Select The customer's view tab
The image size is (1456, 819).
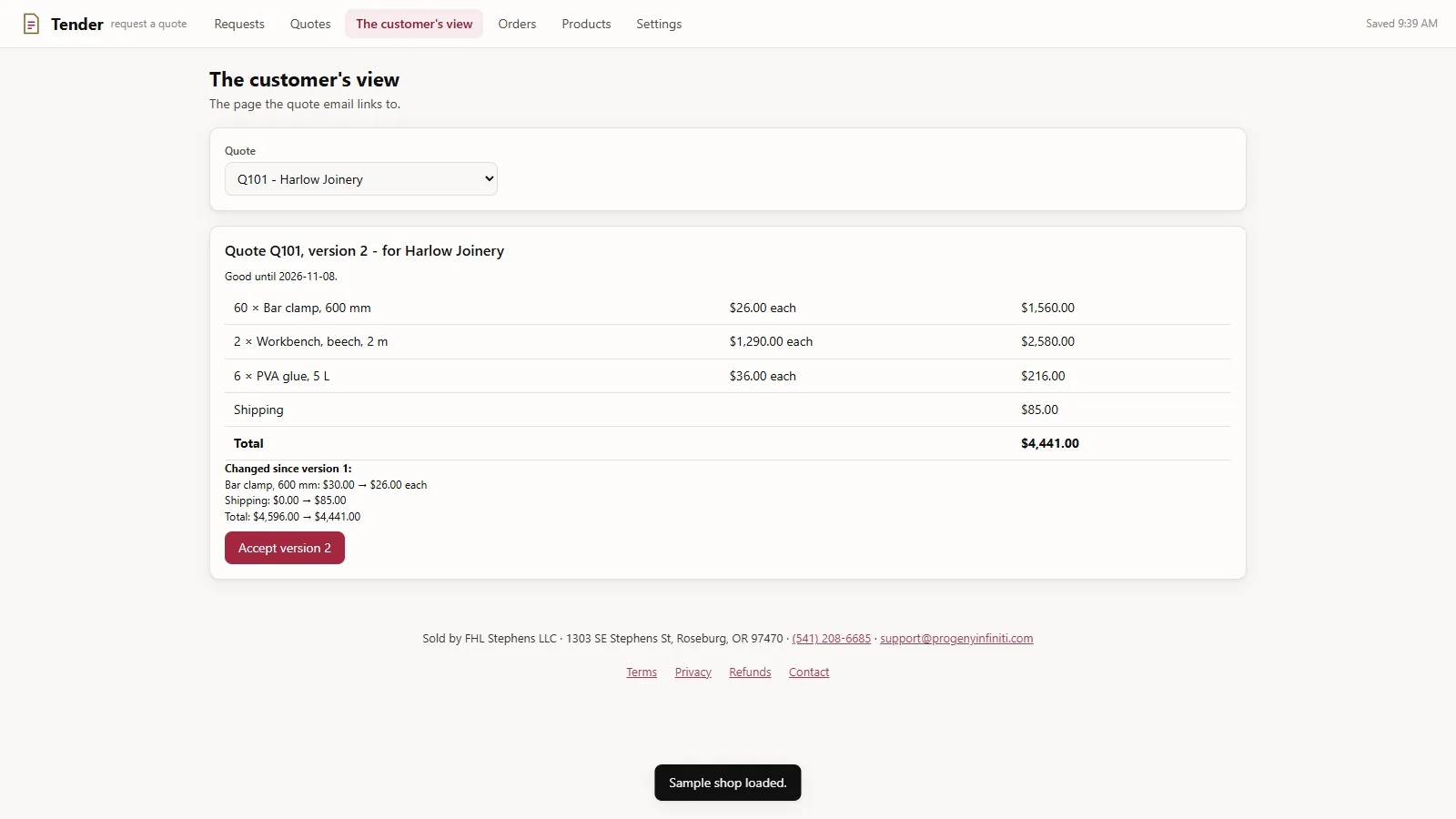414,24
